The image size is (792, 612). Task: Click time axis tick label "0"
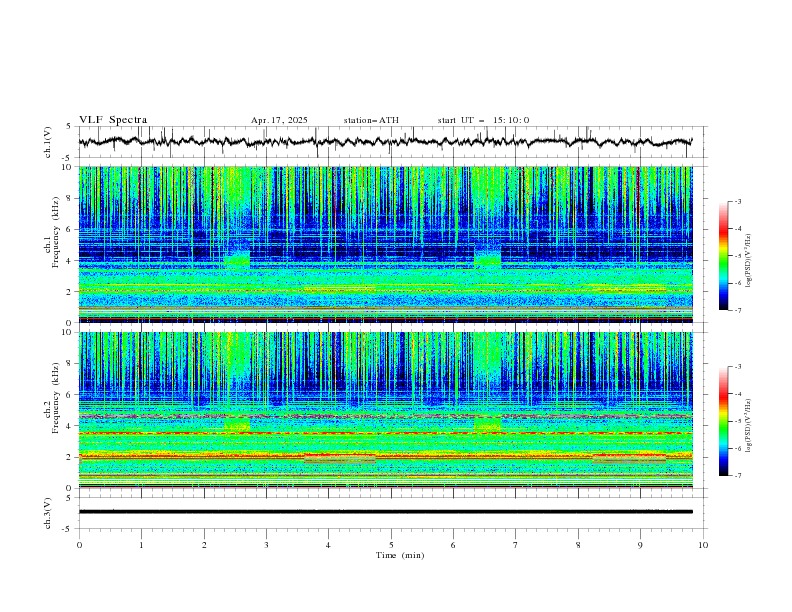pyautogui.click(x=79, y=545)
